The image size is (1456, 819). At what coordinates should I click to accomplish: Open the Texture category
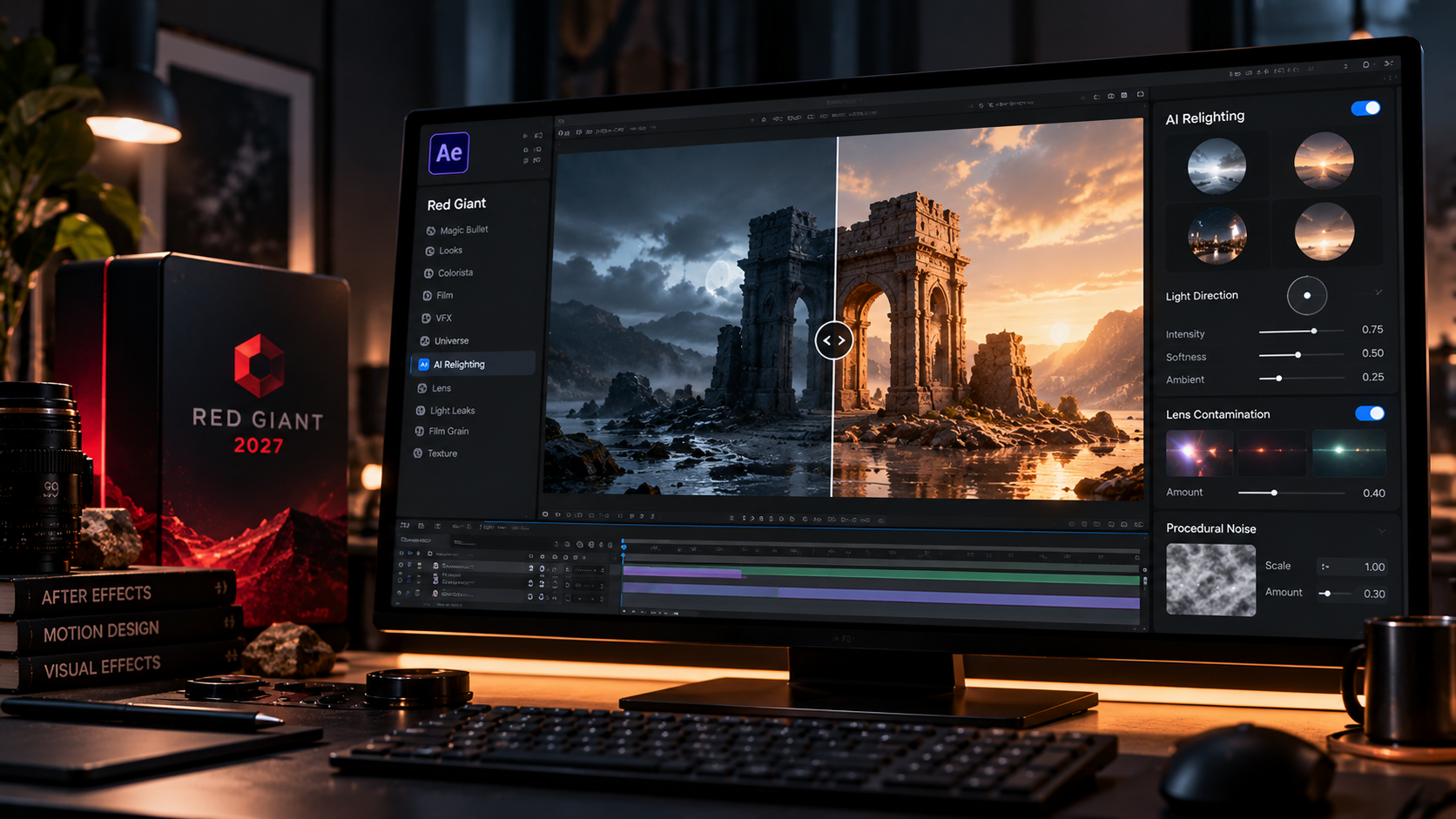pos(442,453)
